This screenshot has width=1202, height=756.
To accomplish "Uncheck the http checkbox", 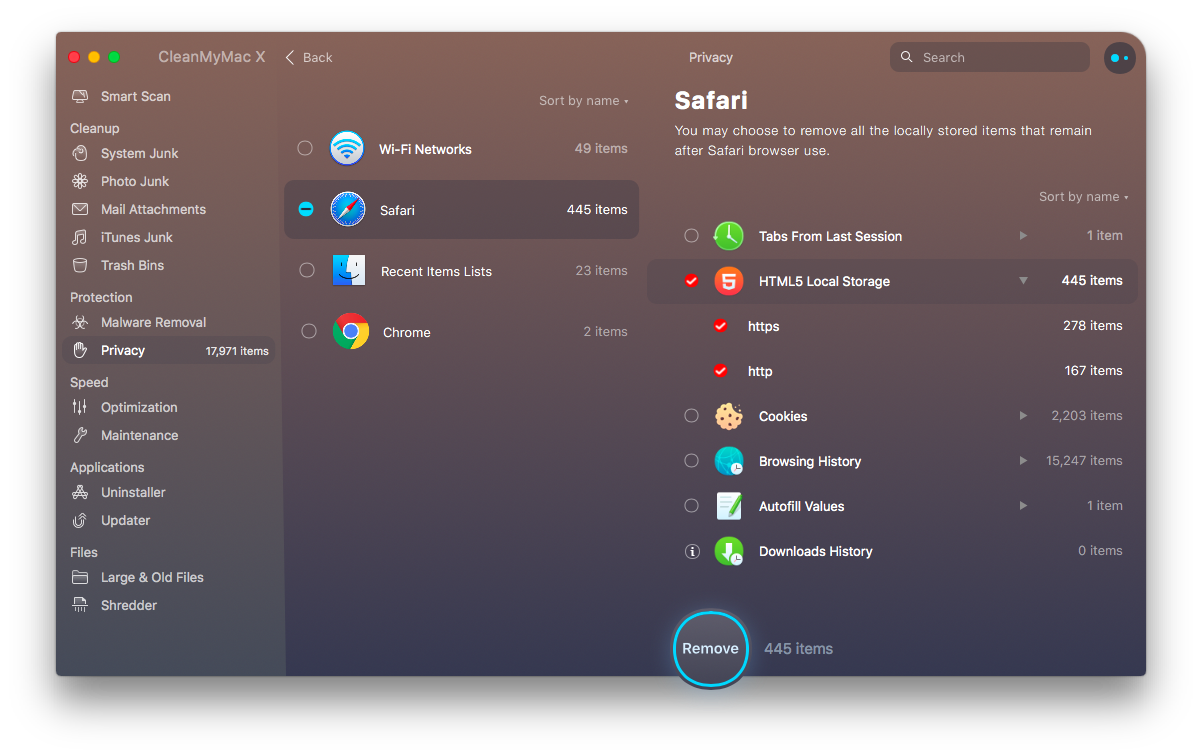I will tap(720, 371).
